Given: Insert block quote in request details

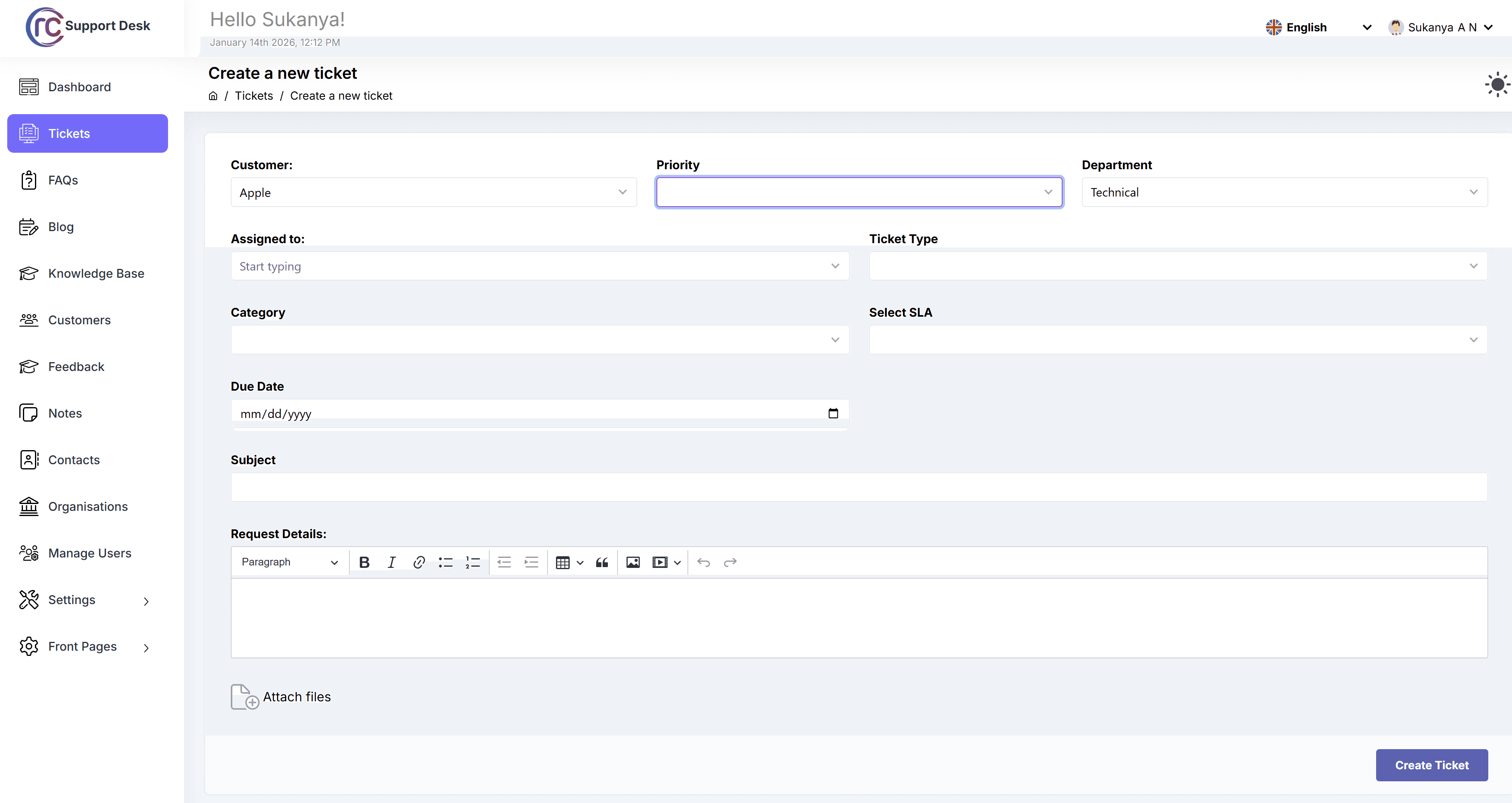Looking at the screenshot, I should tap(602, 562).
